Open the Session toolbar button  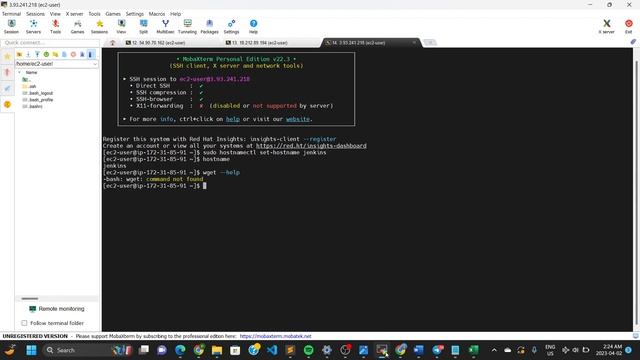point(11,27)
